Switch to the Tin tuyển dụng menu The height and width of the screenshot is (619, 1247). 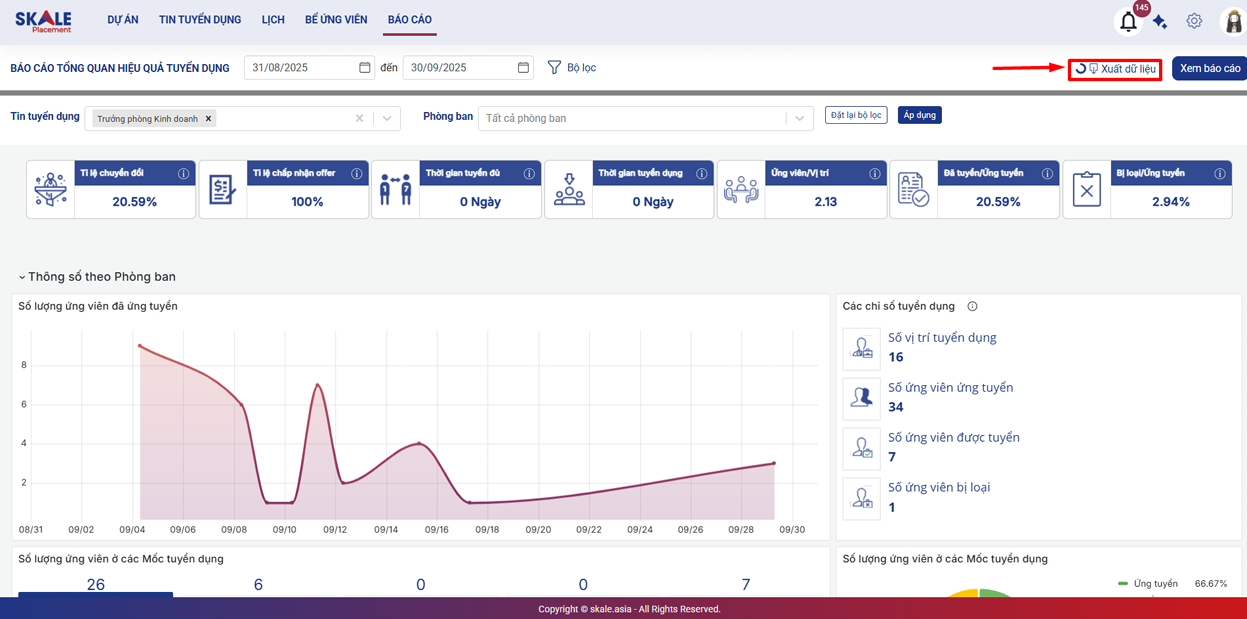[x=200, y=20]
